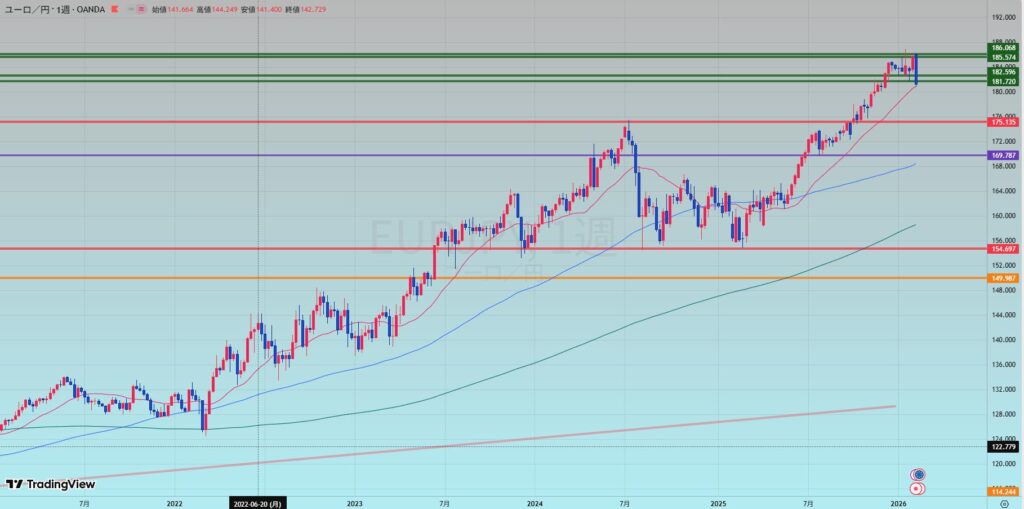The image size is (1024, 509).
Task: Click 2025 on the time axis
Action: (716, 505)
